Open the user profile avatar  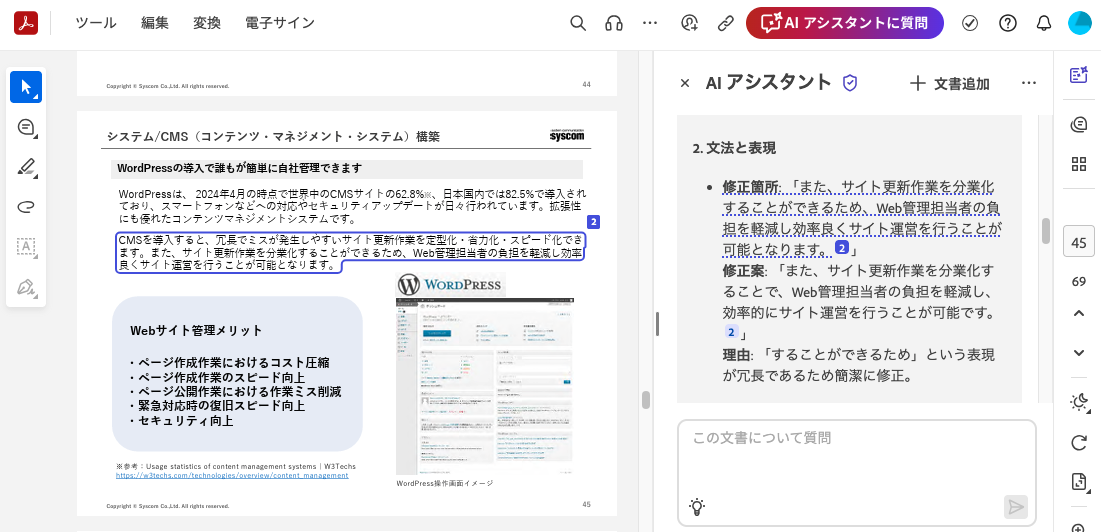(1079, 23)
